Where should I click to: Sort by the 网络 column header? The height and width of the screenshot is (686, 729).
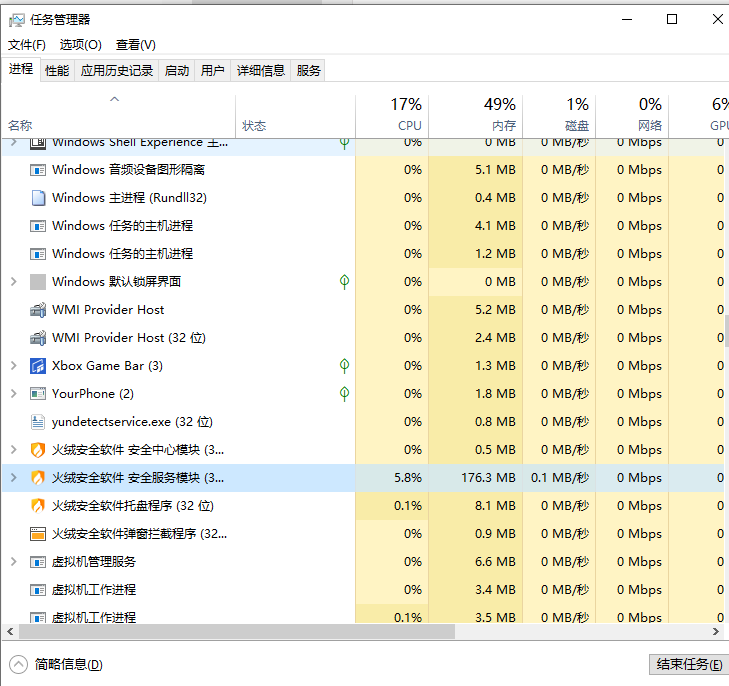(632, 116)
